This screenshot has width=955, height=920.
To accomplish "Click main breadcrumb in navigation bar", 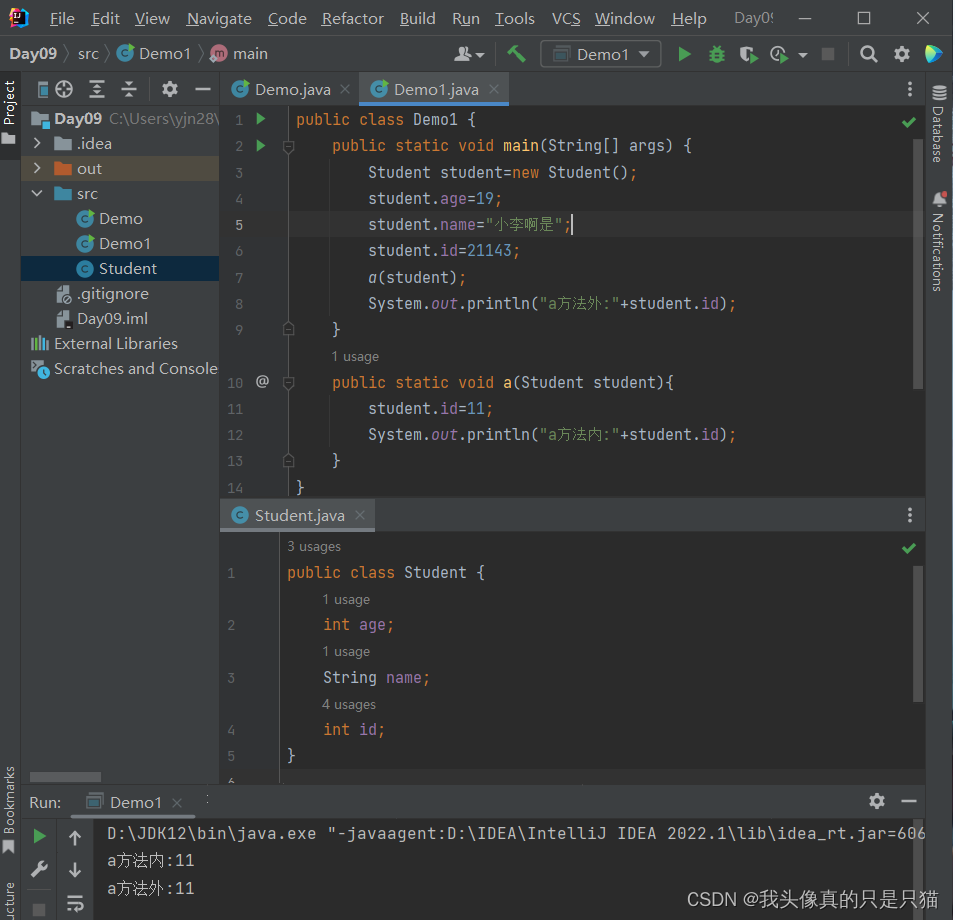I will coord(250,54).
